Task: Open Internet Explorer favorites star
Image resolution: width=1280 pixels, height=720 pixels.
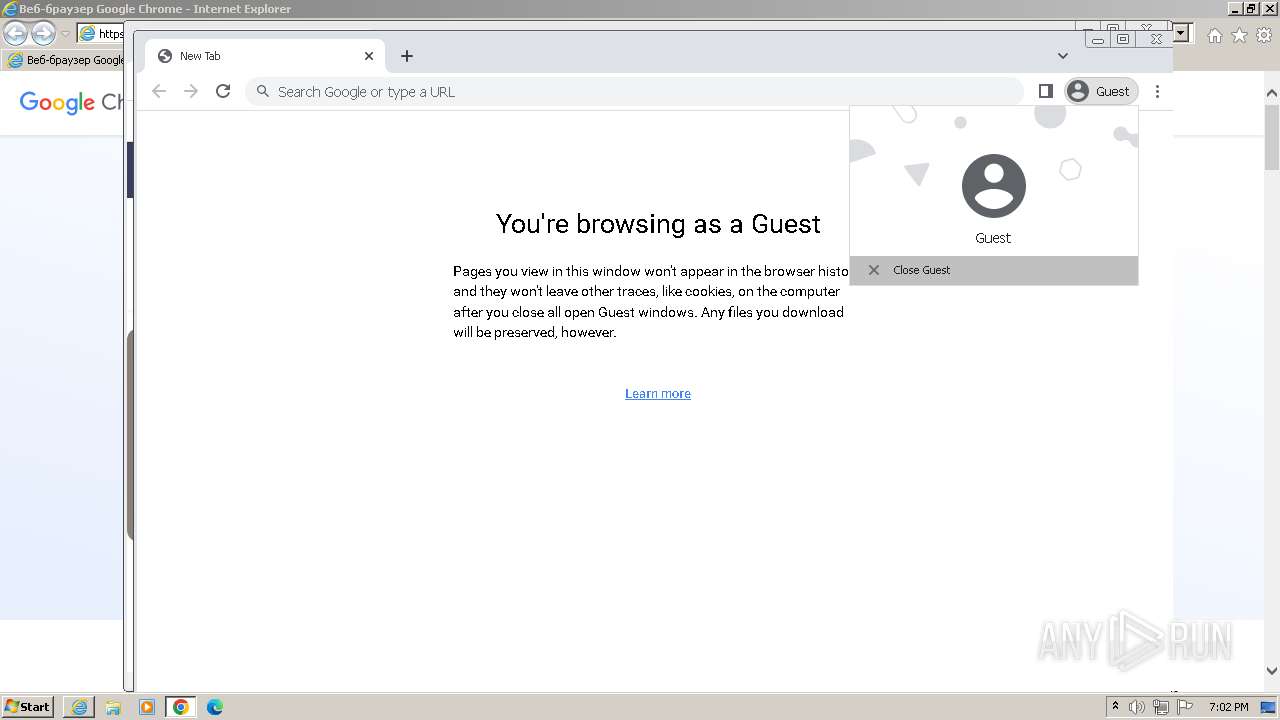Action: click(1239, 35)
